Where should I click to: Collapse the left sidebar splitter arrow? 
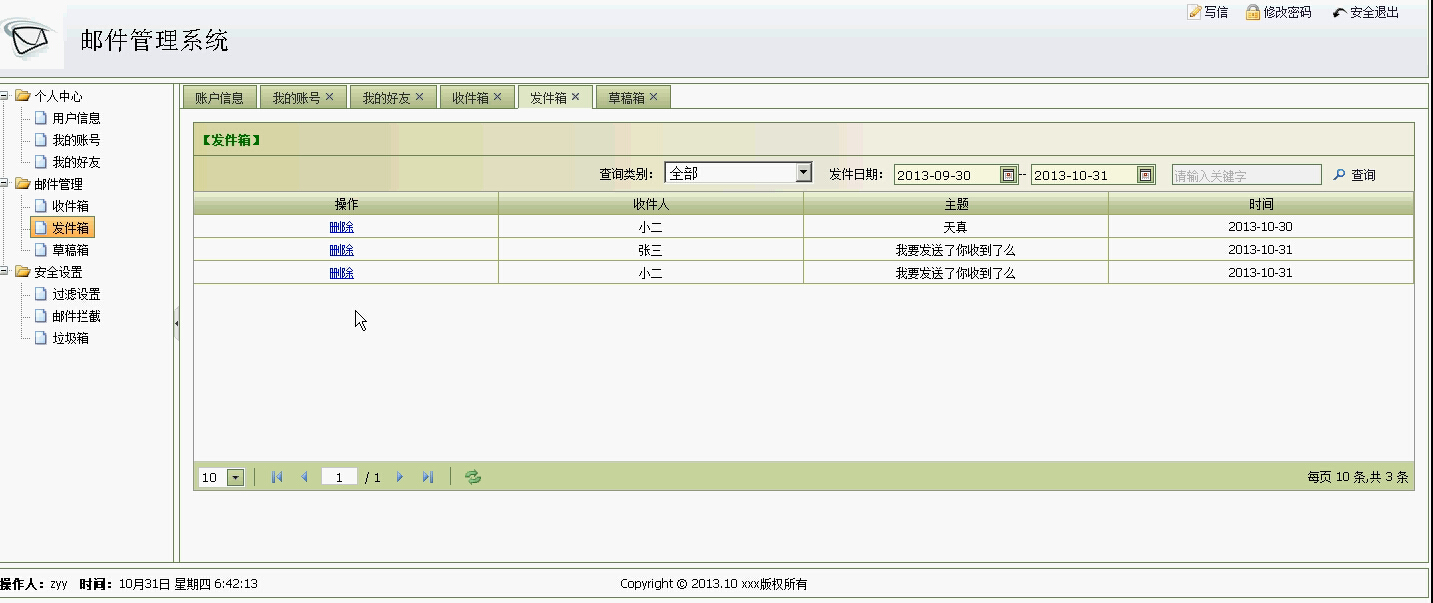(177, 323)
